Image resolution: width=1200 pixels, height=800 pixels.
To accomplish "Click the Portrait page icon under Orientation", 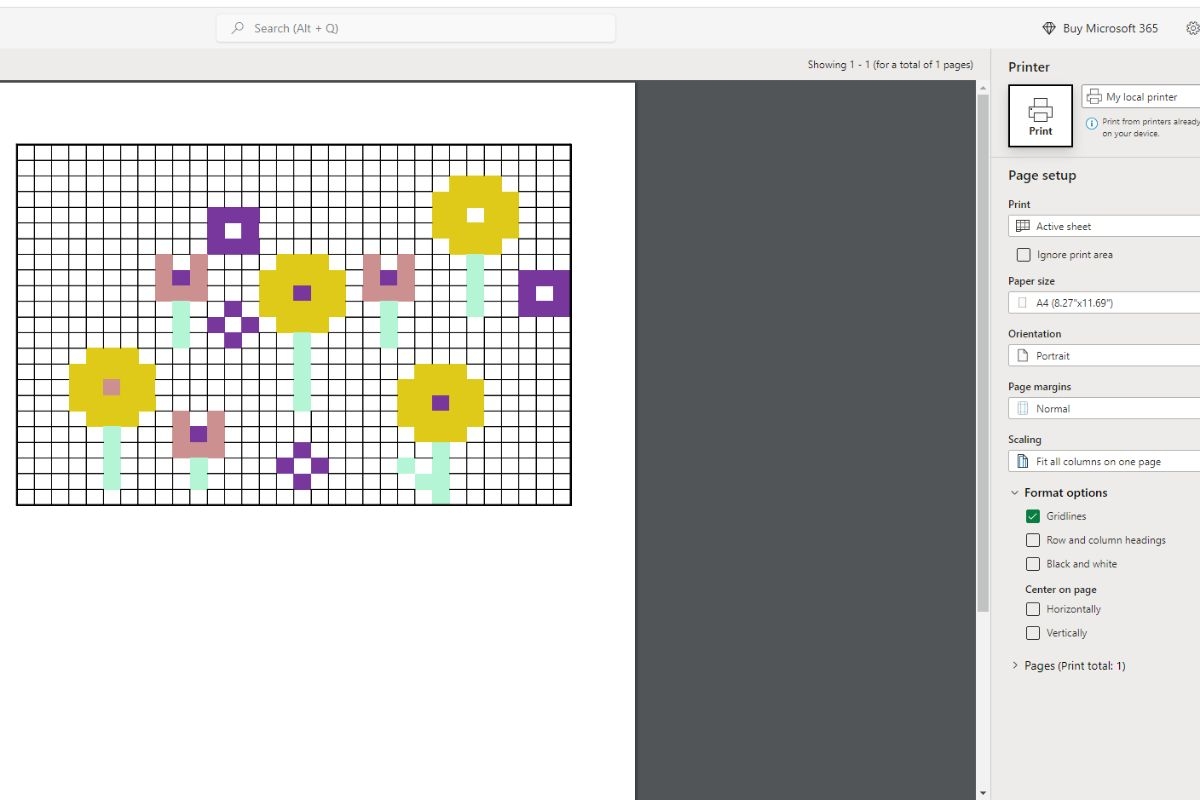I will coord(1021,355).
